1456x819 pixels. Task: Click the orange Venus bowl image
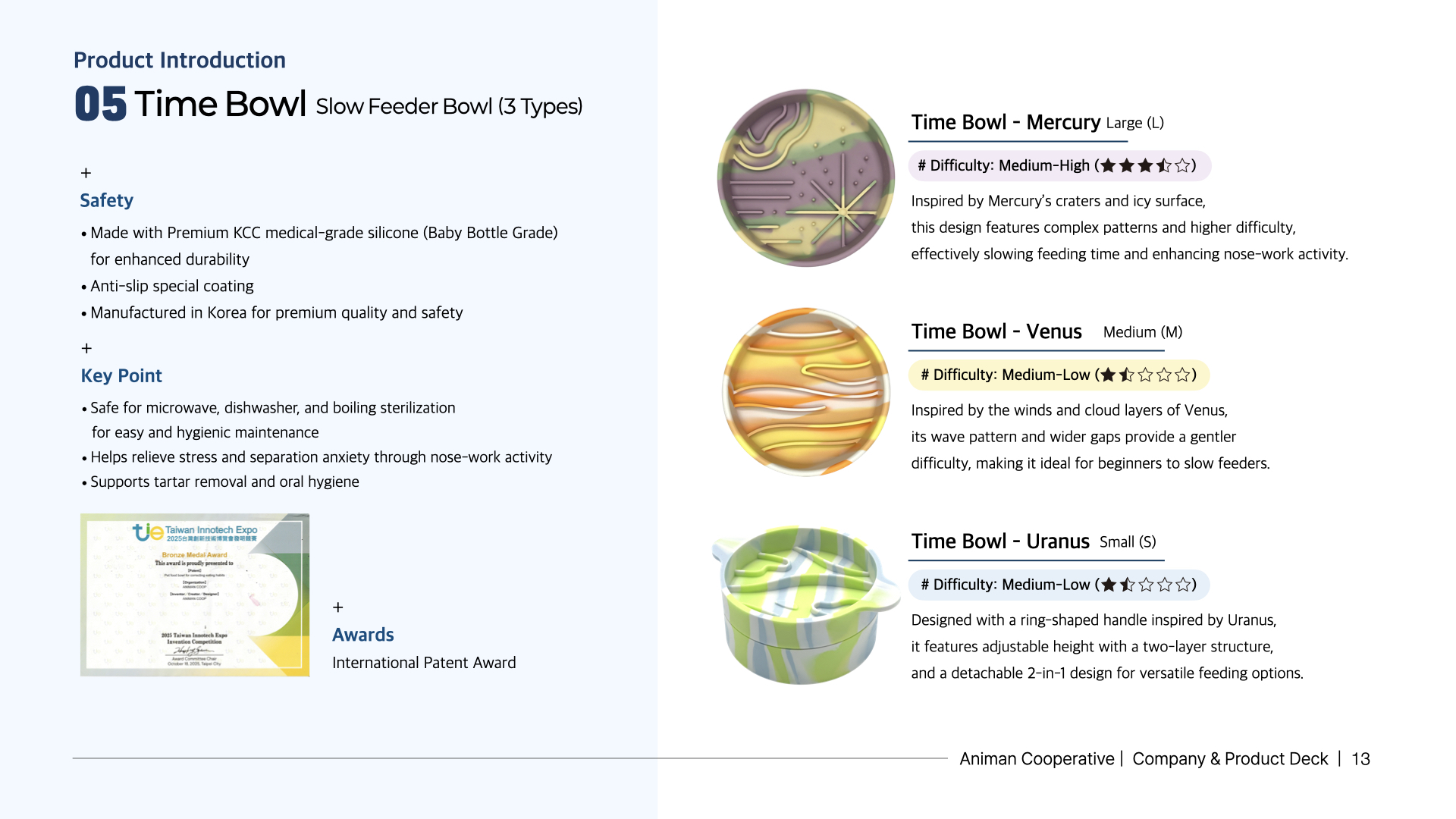tap(805, 392)
